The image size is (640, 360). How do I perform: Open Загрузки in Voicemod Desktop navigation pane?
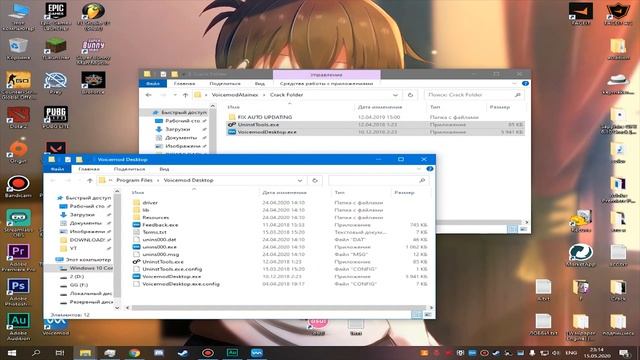coord(82,215)
